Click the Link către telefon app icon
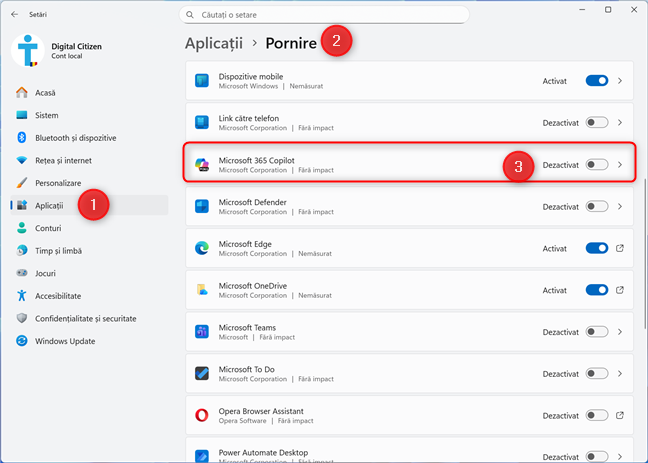Screen dimensions: 648x463 point(202,122)
